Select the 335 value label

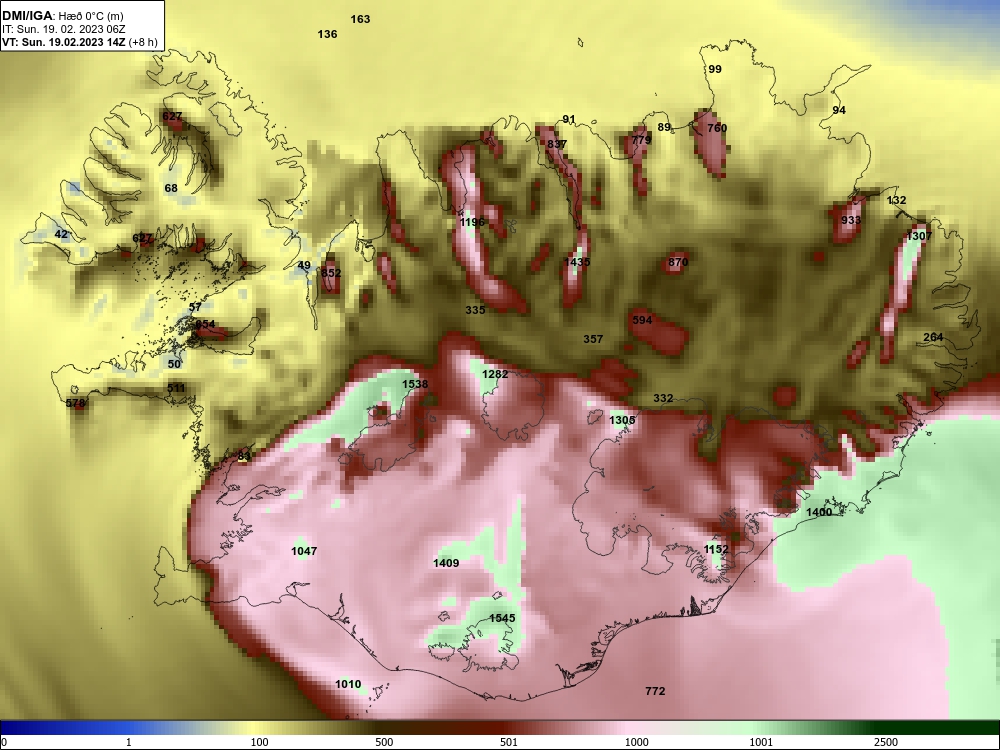475,310
